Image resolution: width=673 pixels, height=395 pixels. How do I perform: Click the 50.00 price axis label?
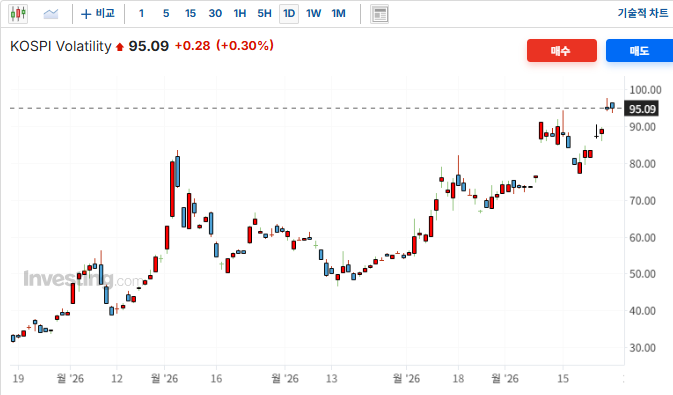(642, 274)
